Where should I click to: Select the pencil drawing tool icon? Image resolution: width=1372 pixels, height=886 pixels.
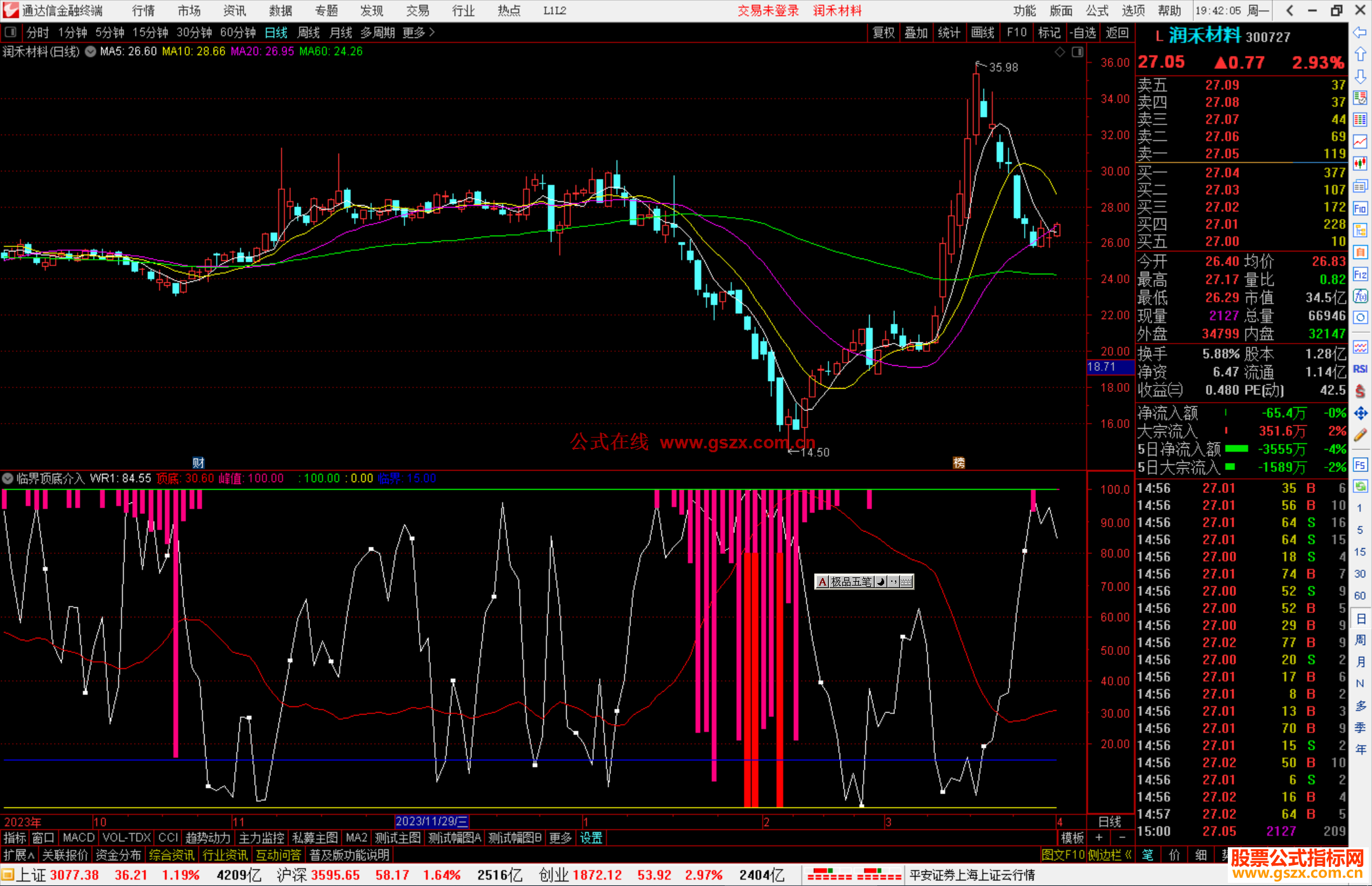1360,435
